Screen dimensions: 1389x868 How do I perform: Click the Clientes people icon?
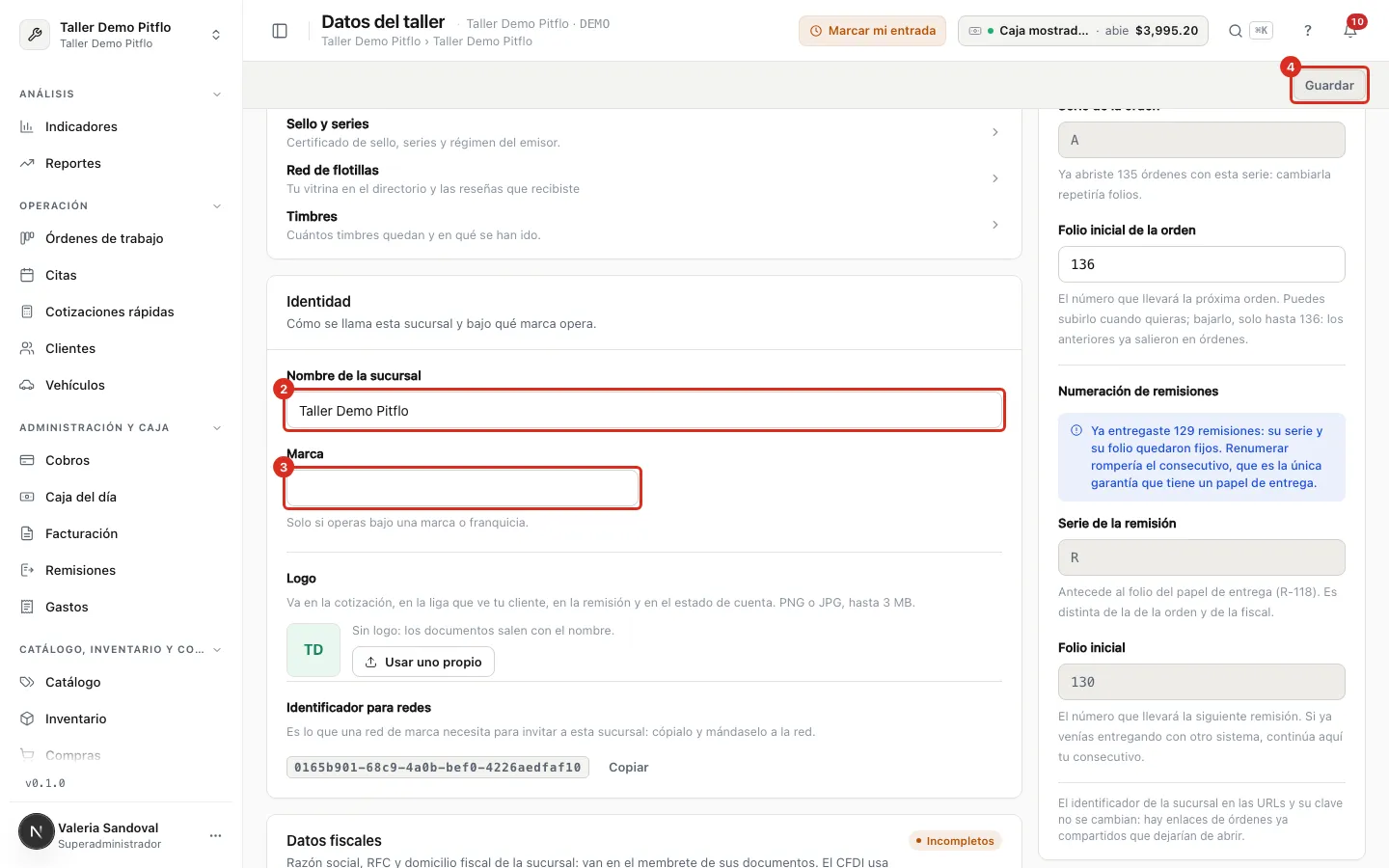click(x=27, y=348)
